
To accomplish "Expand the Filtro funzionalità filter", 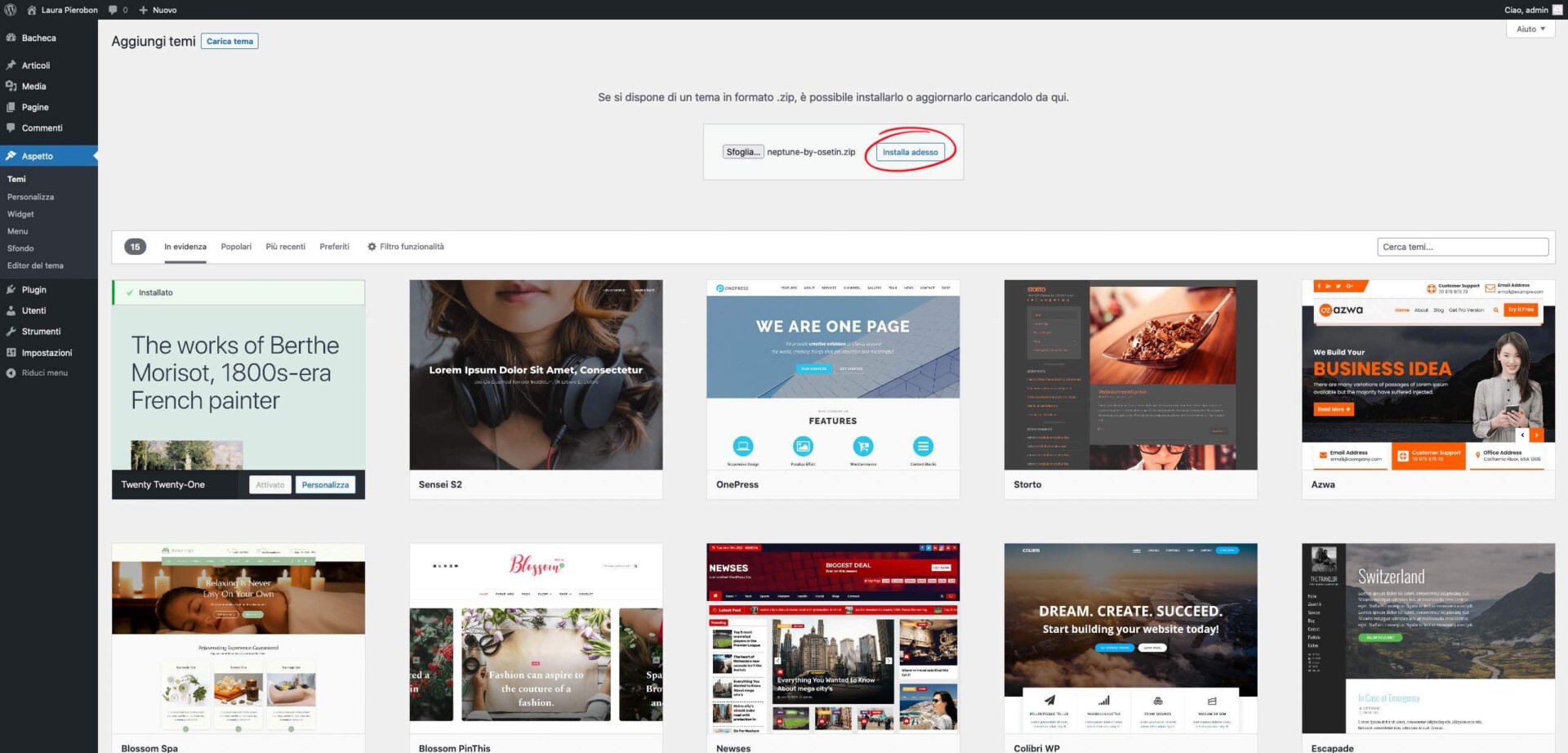I will [405, 247].
